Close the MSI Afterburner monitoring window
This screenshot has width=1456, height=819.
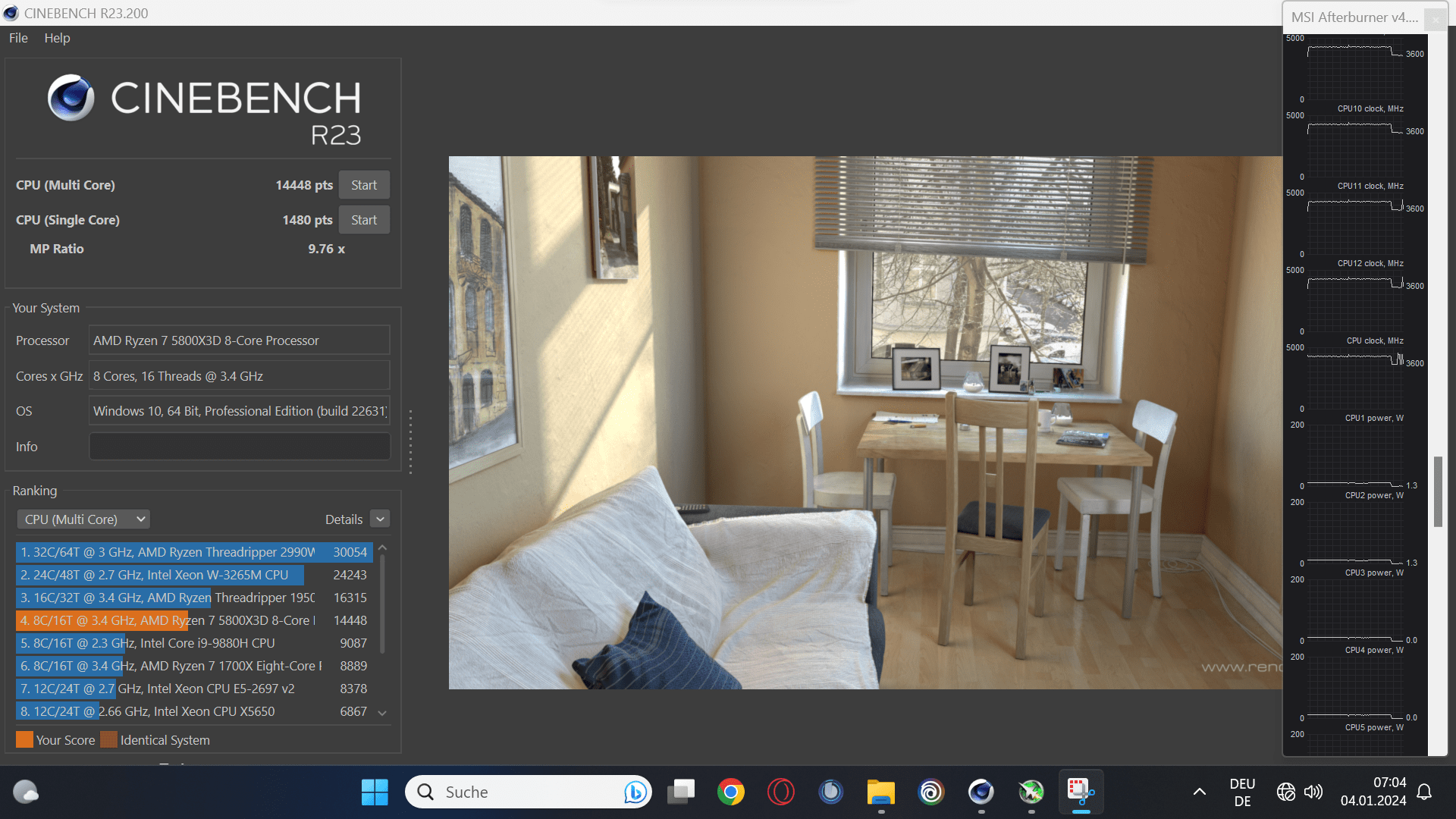(1436, 19)
